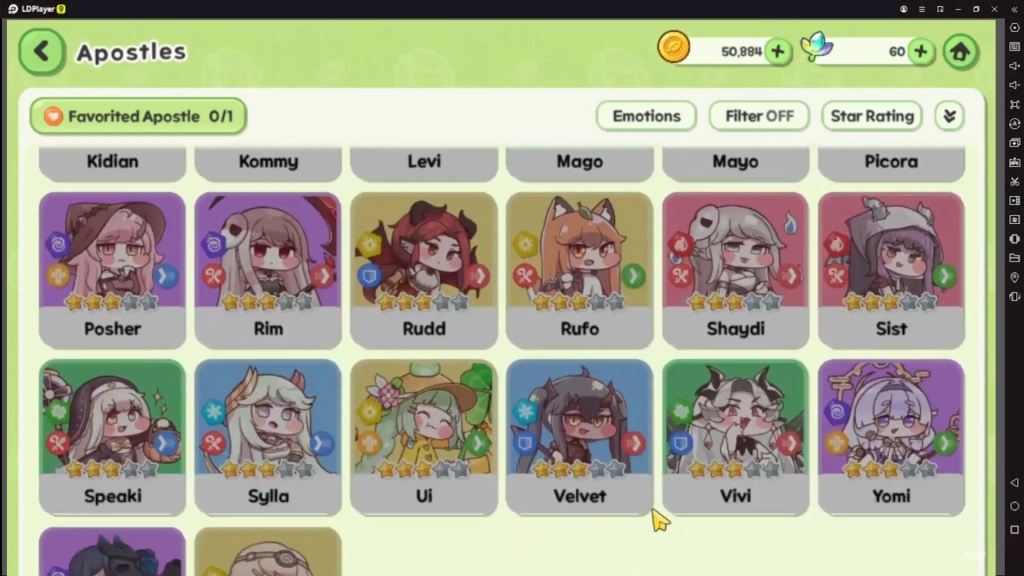Click the gold coin currency icon
This screenshot has width=1024, height=576.
coord(673,47)
